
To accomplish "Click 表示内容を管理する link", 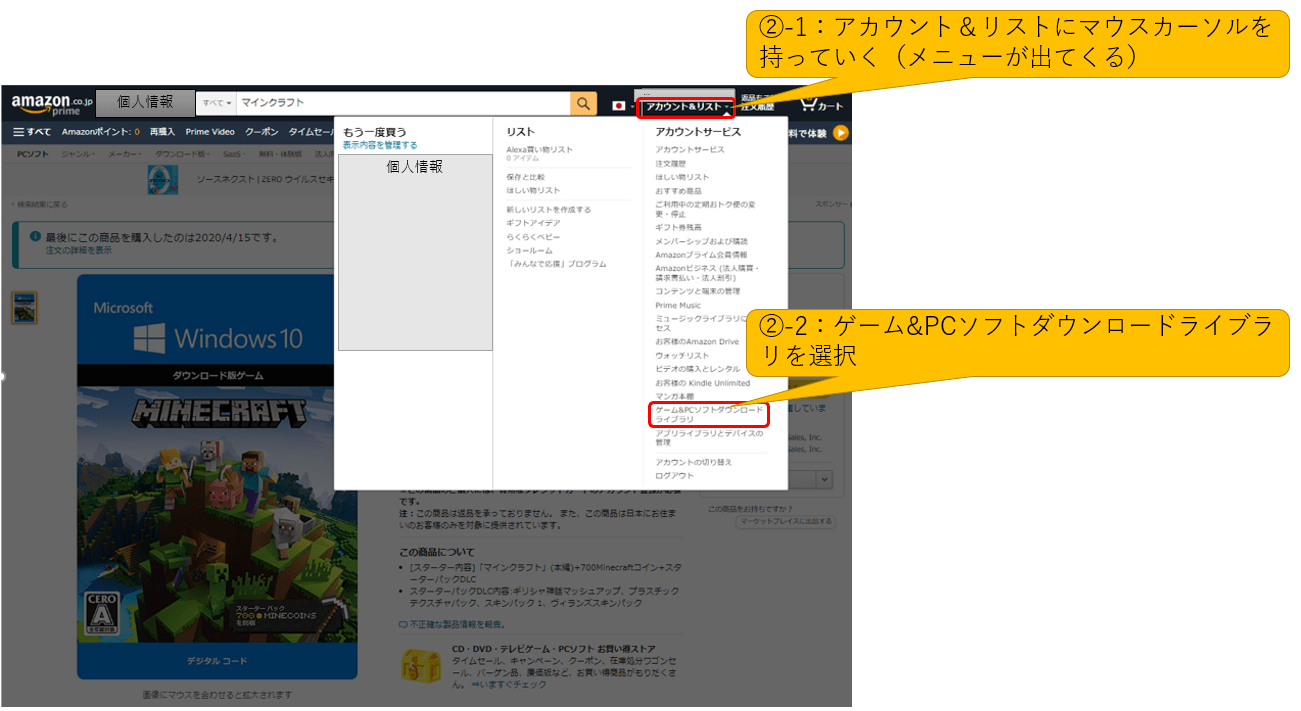I will pos(380,145).
